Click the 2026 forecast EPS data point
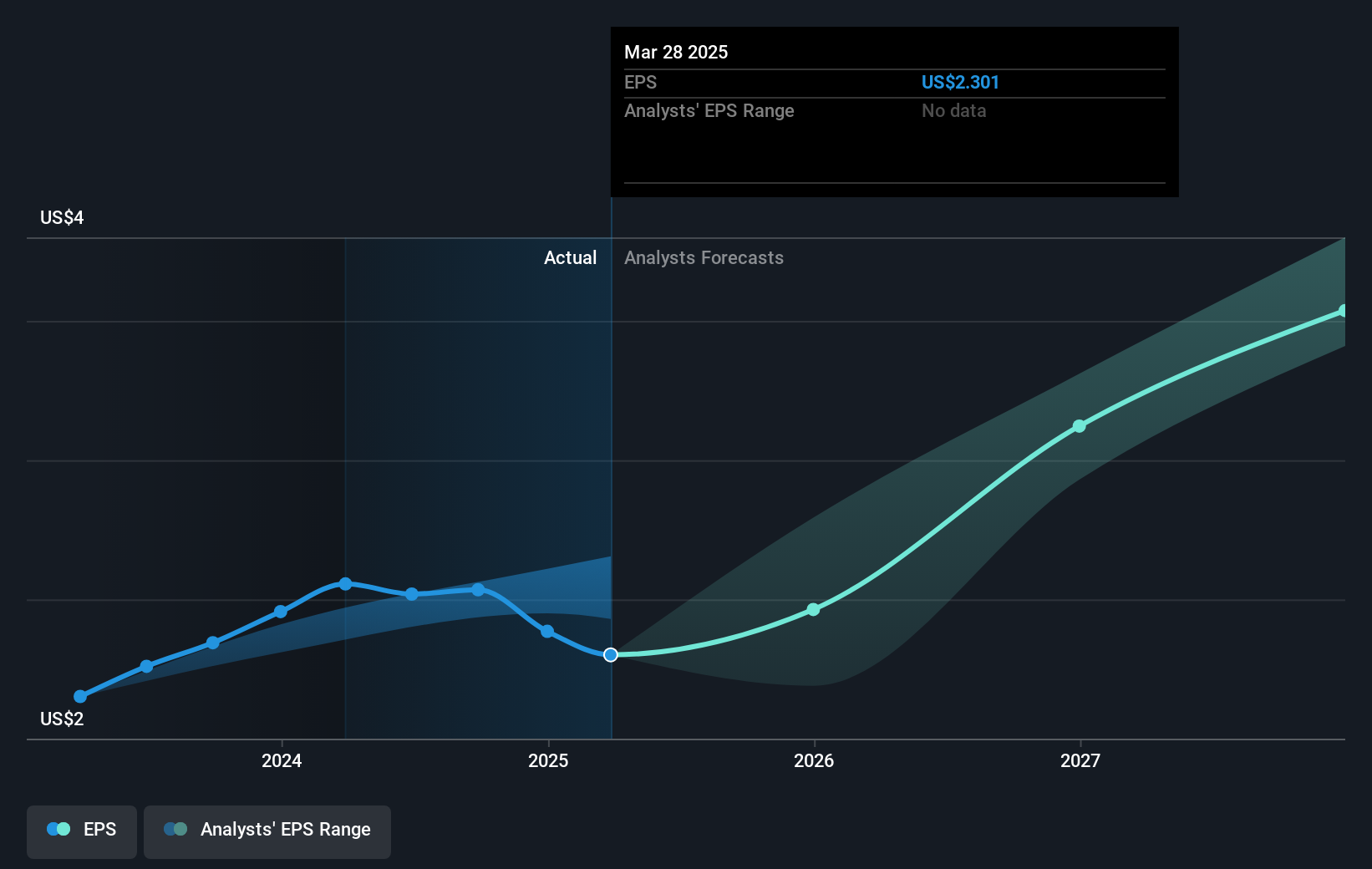This screenshot has width=1372, height=869. [813, 610]
